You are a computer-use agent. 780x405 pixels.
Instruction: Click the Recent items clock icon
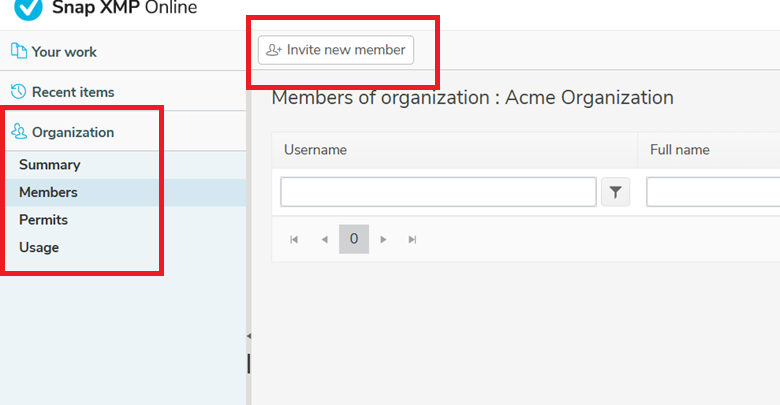(x=18, y=92)
